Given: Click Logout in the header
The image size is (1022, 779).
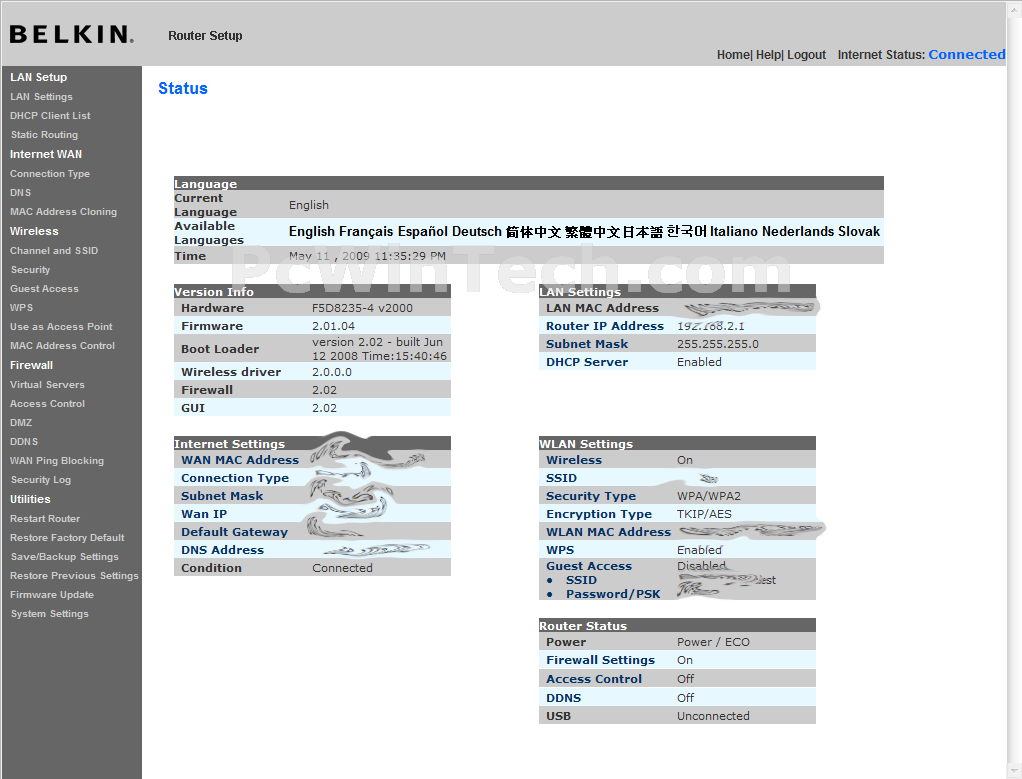Looking at the screenshot, I should click(806, 55).
